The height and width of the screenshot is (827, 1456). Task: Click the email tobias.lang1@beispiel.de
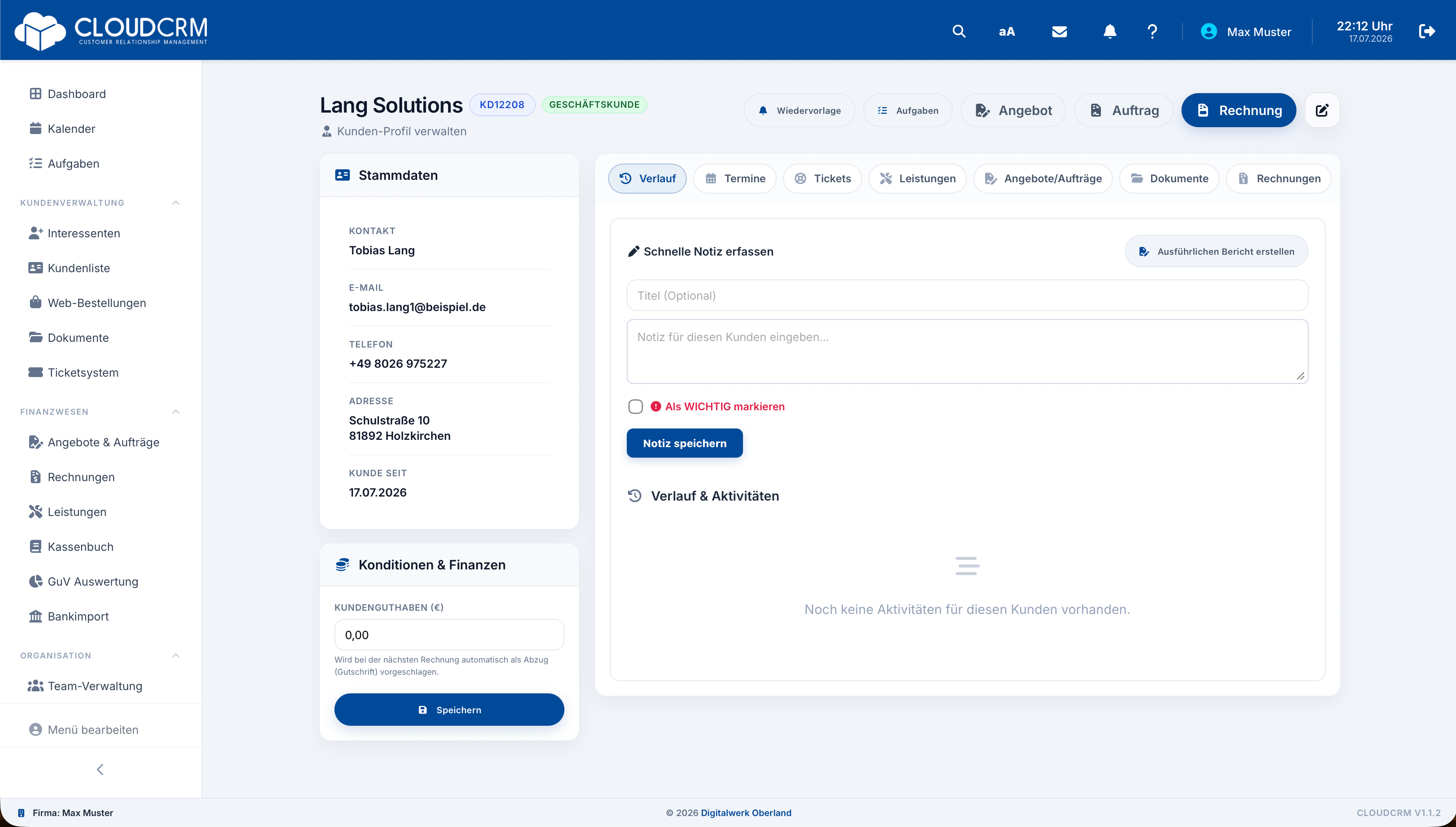point(417,307)
